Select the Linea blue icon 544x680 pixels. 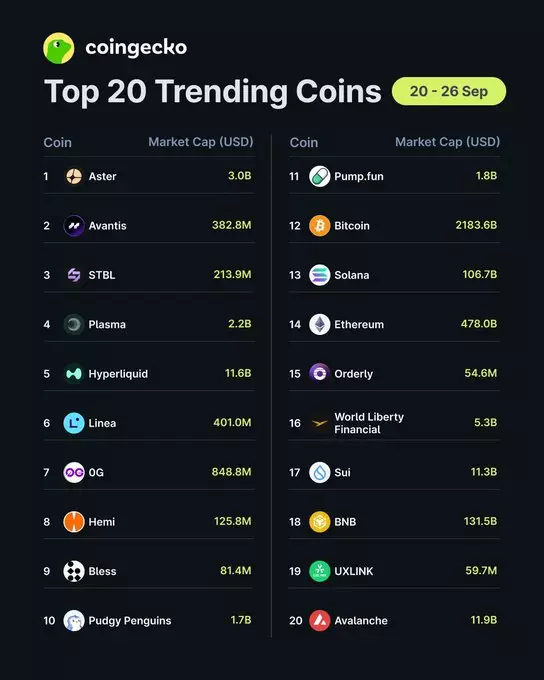[74, 423]
